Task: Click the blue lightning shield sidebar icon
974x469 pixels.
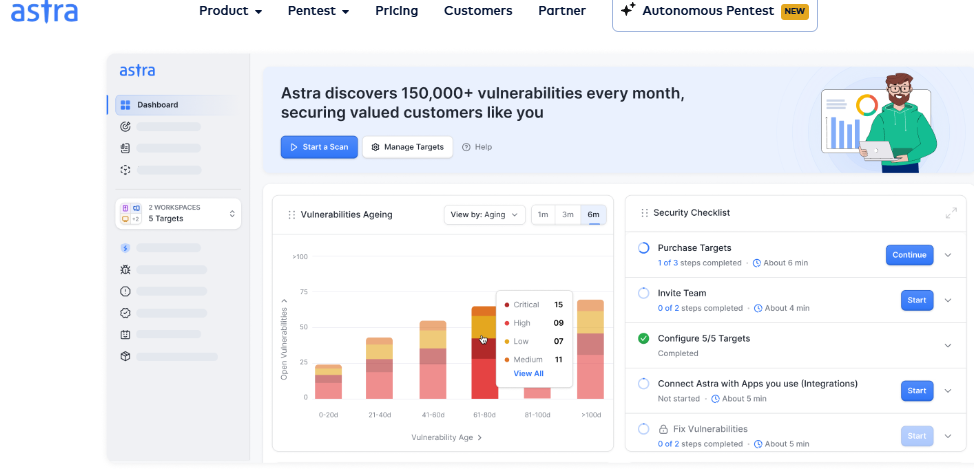Action: point(125,248)
